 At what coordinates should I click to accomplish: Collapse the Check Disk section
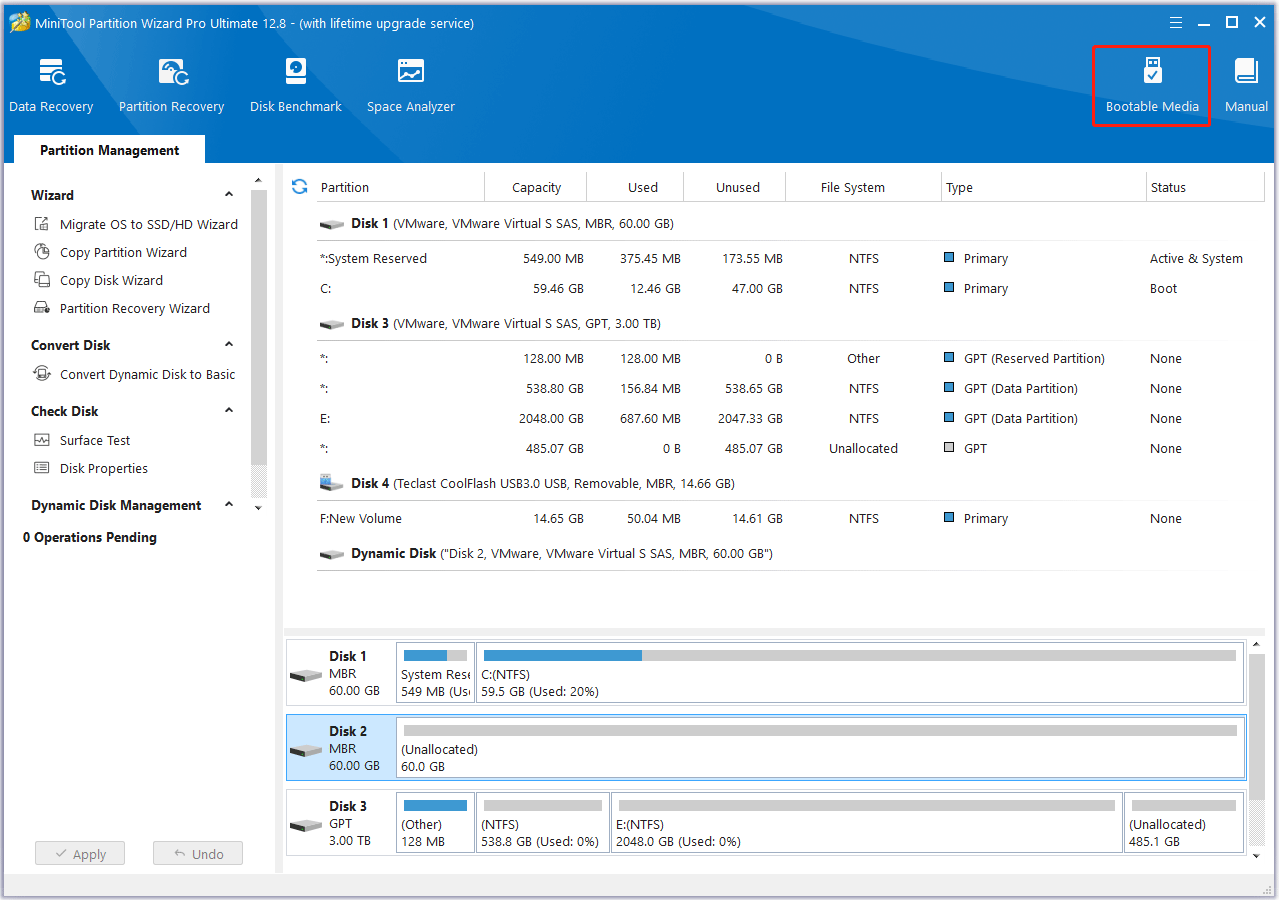pyautogui.click(x=229, y=411)
